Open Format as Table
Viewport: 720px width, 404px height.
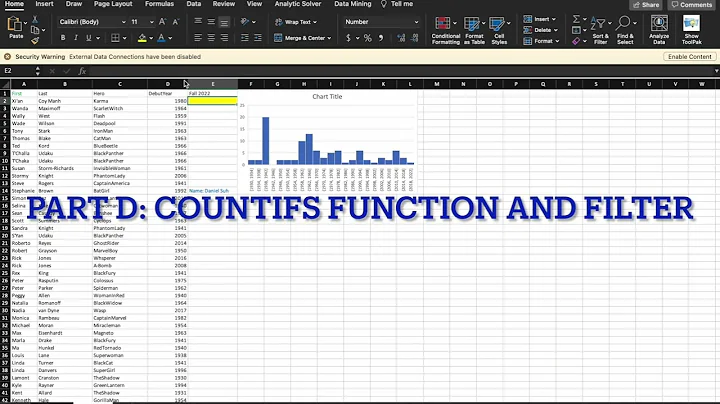point(474,30)
